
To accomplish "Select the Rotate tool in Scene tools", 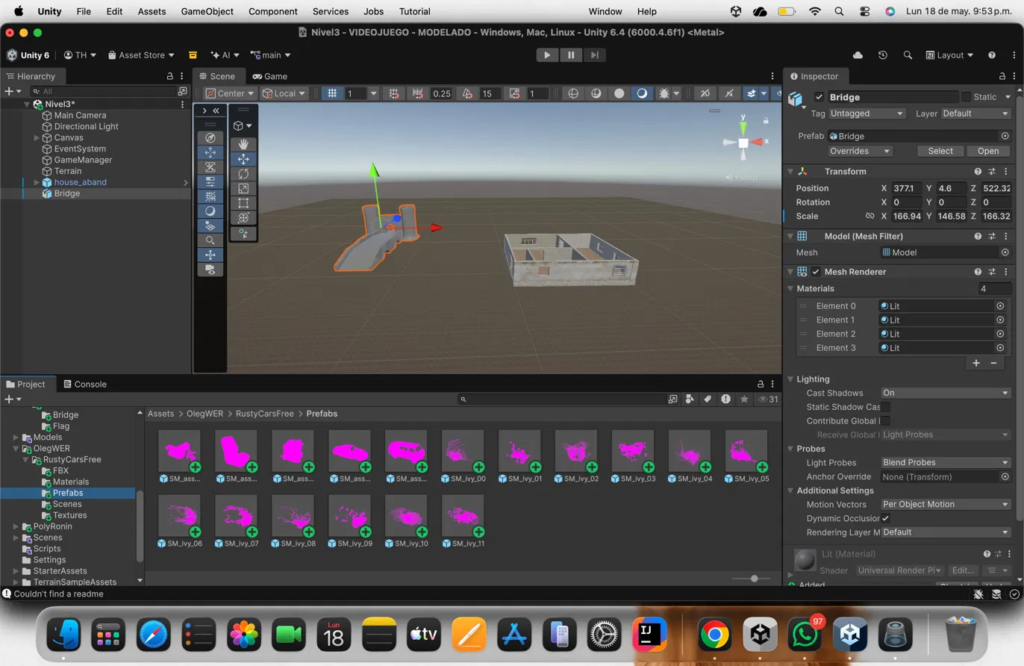I will click(x=244, y=174).
